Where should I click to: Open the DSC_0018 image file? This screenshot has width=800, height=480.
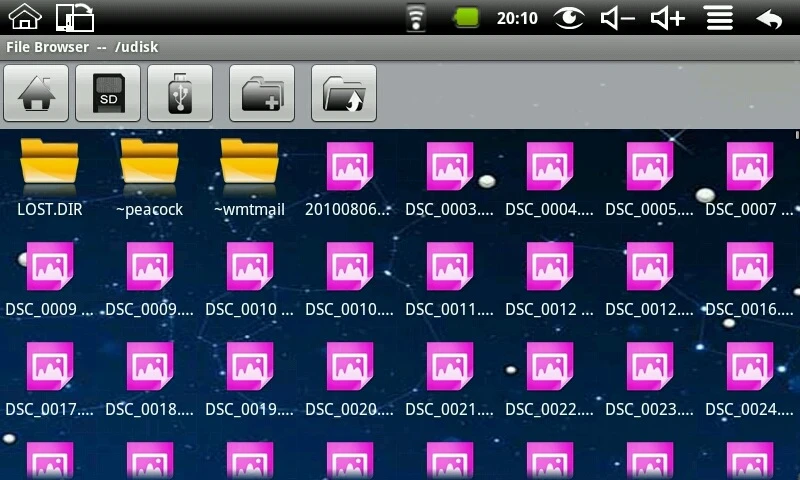[x=149, y=380]
